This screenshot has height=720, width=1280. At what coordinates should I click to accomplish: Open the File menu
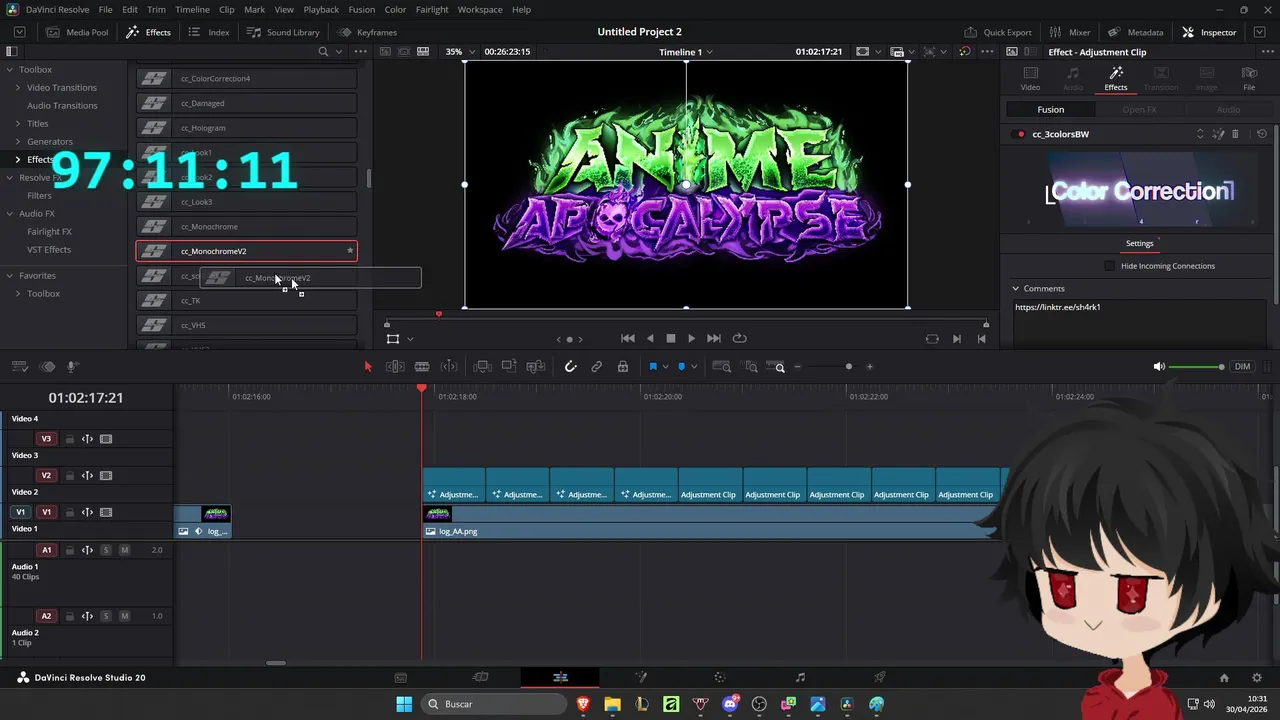(x=105, y=9)
